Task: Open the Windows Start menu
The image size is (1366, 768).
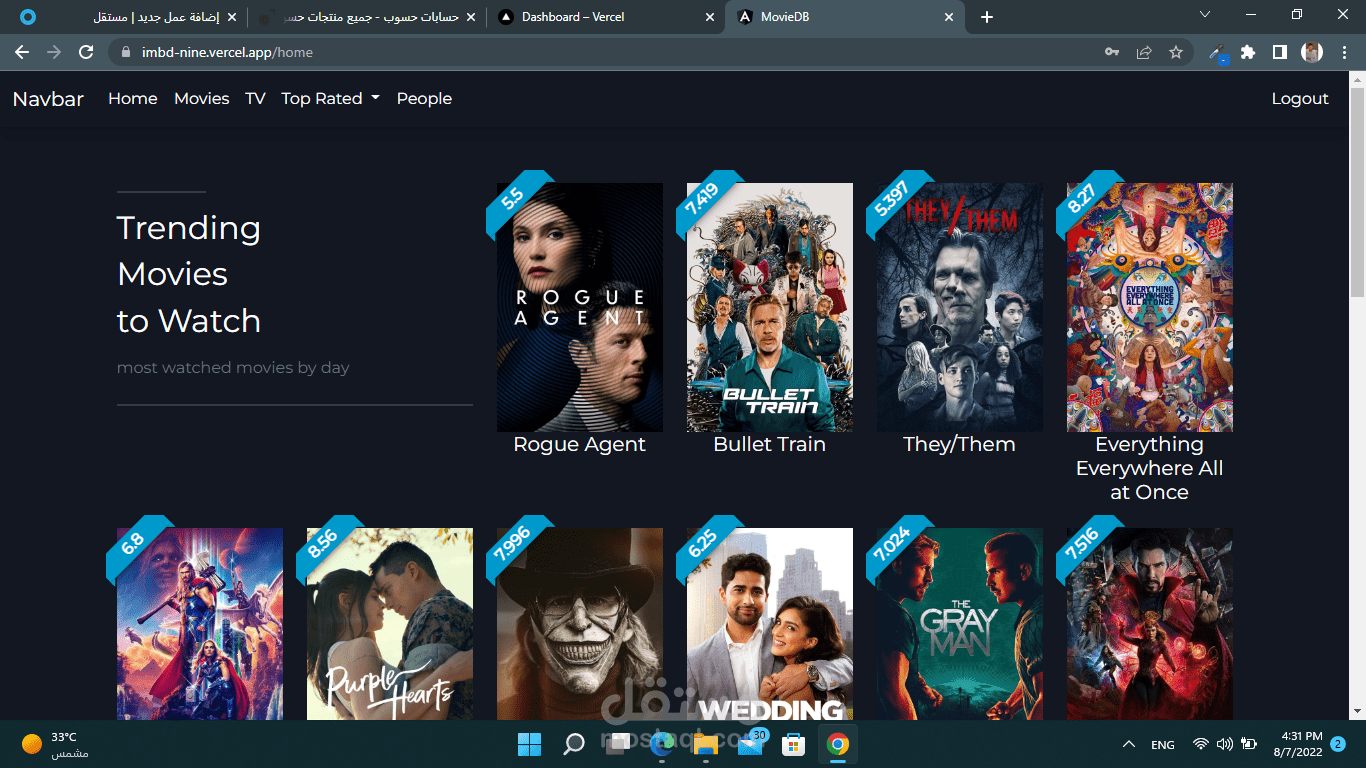Action: coord(528,744)
